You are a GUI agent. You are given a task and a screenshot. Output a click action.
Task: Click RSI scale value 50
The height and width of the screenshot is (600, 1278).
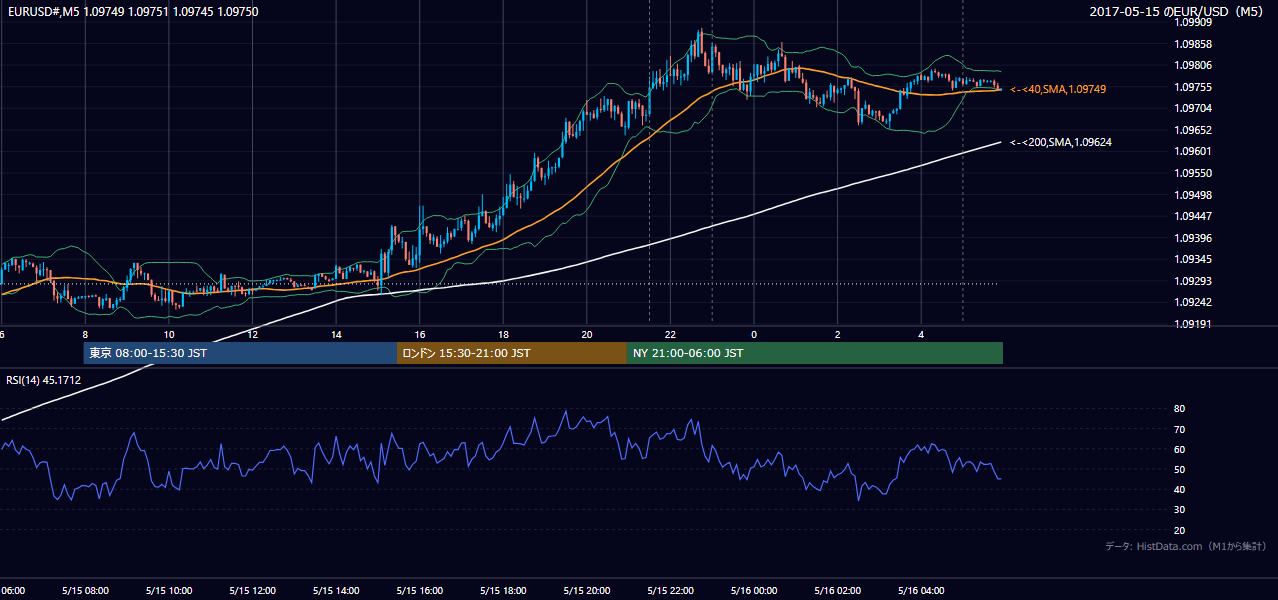click(1179, 469)
